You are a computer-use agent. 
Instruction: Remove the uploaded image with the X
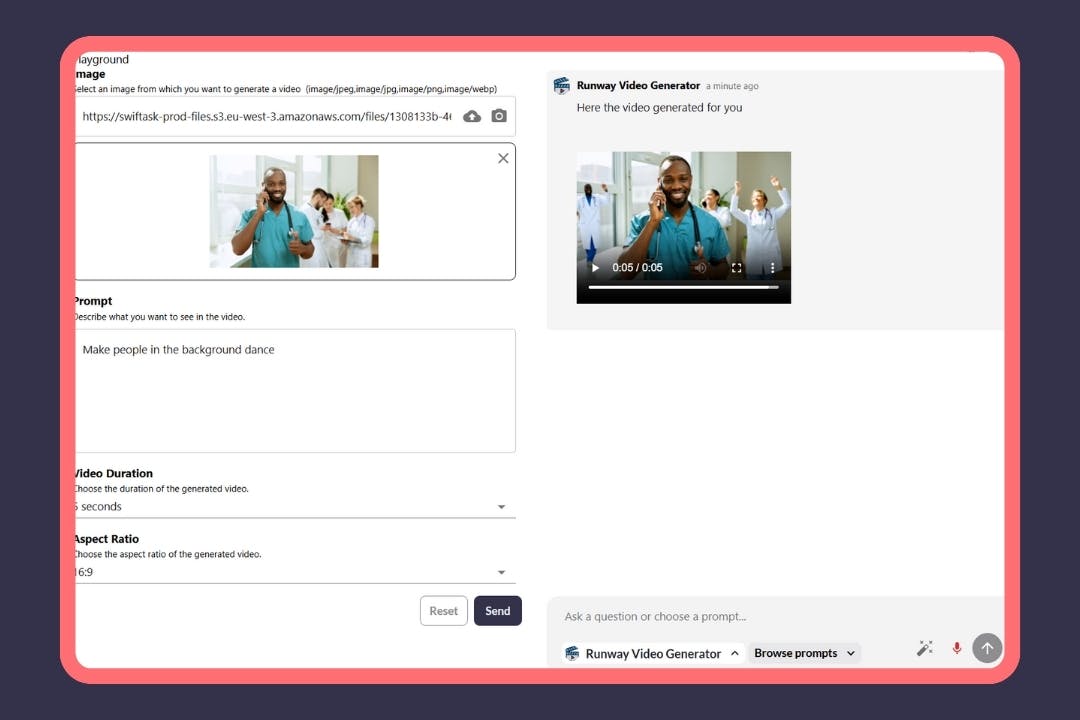tap(503, 158)
